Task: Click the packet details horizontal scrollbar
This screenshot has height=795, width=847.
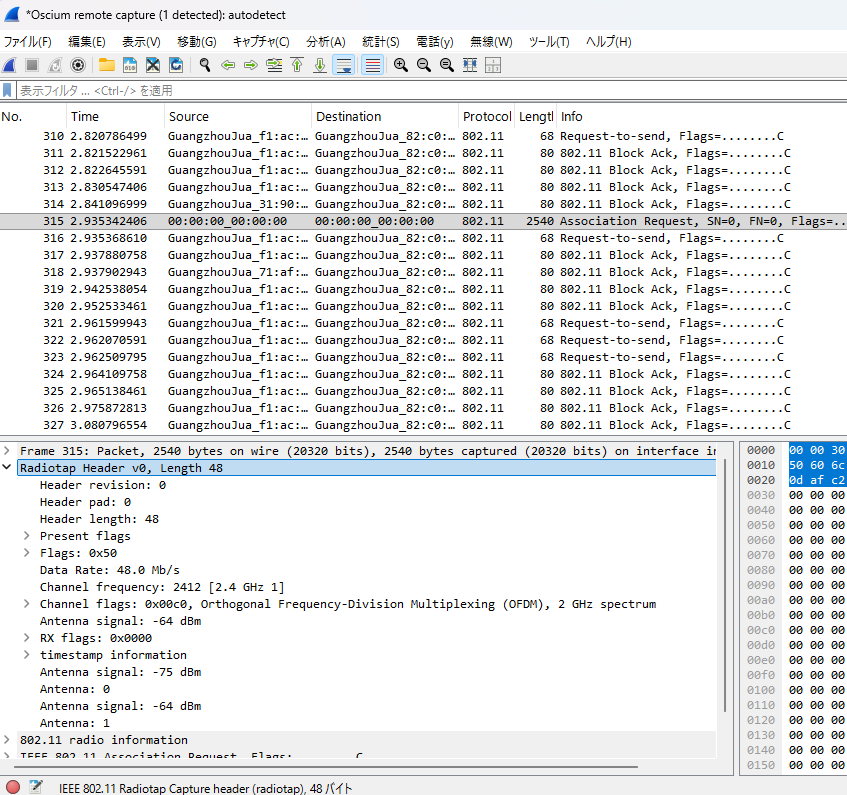Action: tap(326, 766)
